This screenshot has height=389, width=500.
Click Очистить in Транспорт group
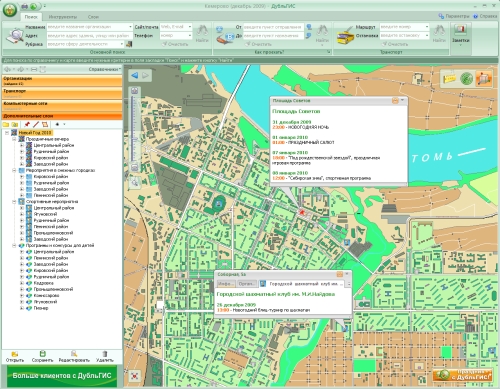pyautogui.click(x=395, y=44)
